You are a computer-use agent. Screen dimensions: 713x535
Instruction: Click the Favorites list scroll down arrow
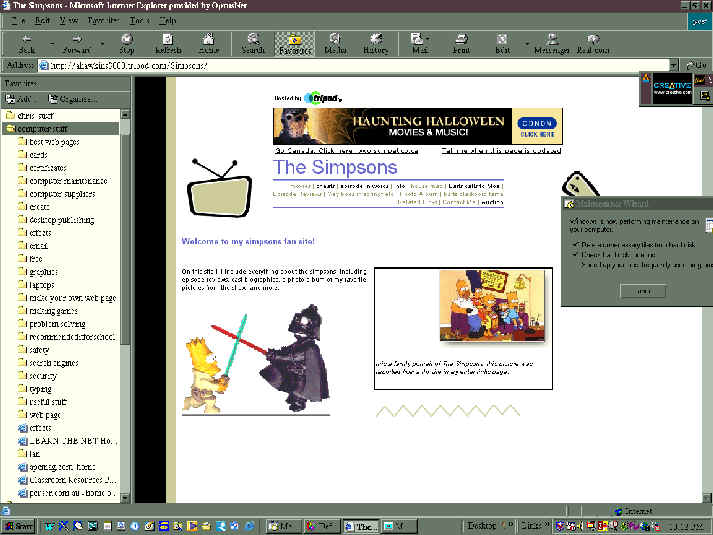coord(125,497)
